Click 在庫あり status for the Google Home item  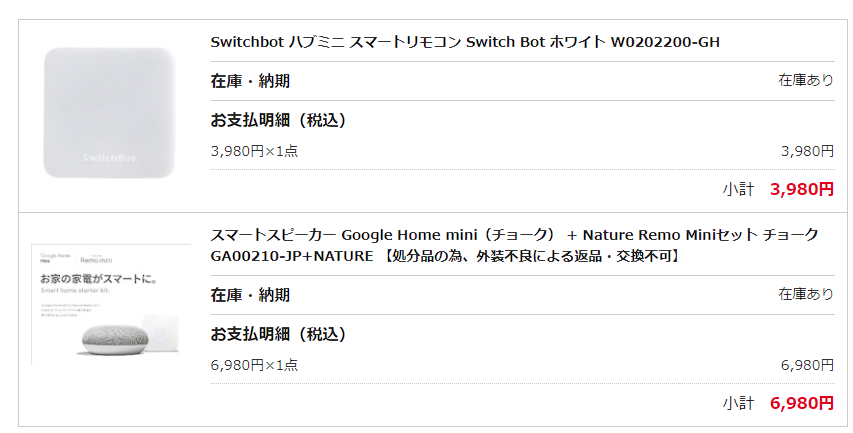806,295
